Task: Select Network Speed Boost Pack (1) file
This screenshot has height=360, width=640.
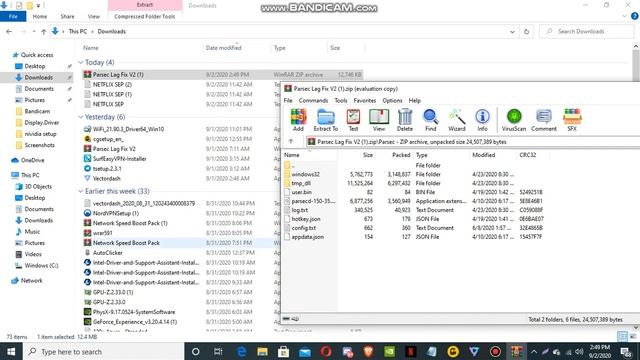Action: point(130,223)
